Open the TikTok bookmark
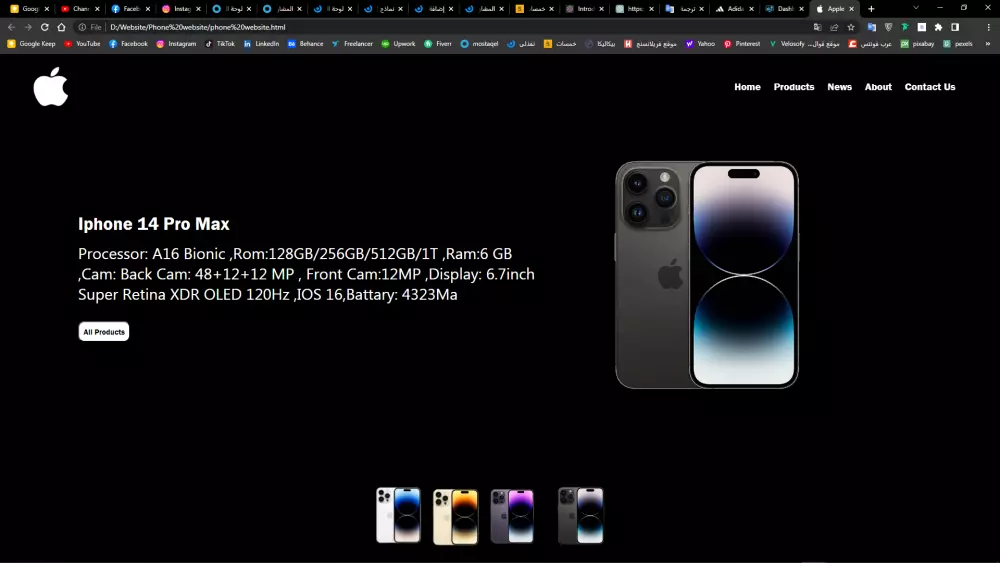Viewport: 1000px width, 563px height. [219, 44]
